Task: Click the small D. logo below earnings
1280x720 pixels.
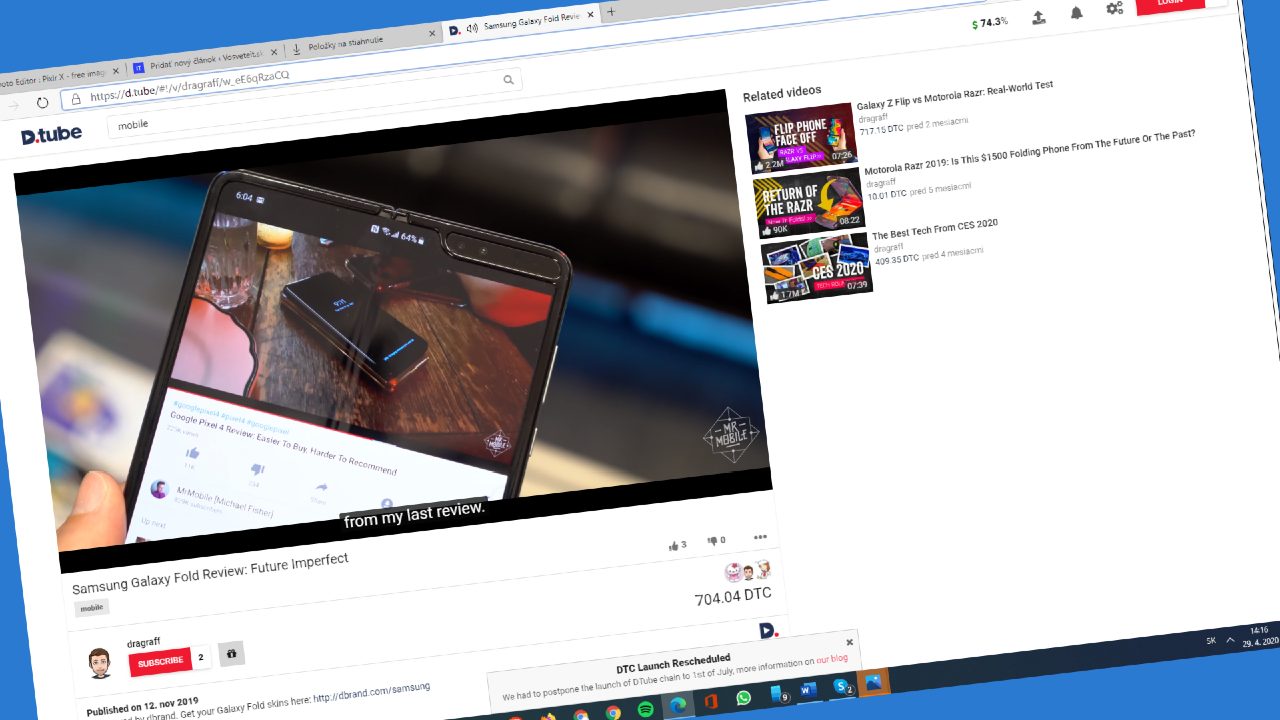Action: tap(768, 630)
